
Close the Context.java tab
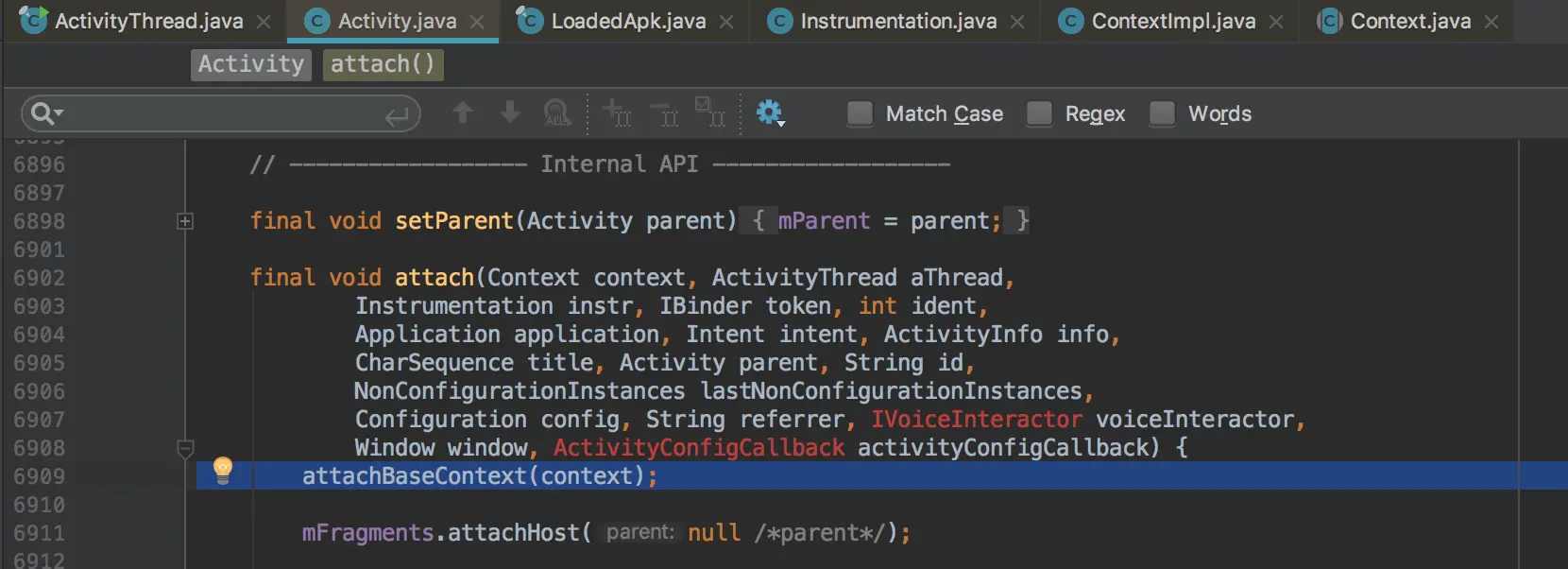(1491, 22)
